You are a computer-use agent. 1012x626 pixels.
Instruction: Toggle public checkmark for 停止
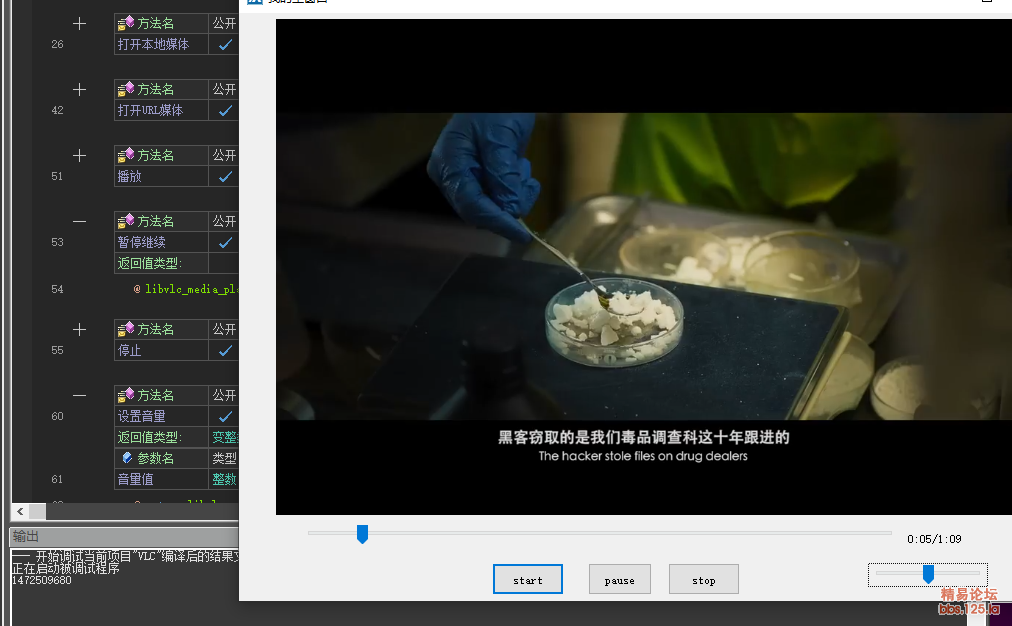pos(225,350)
